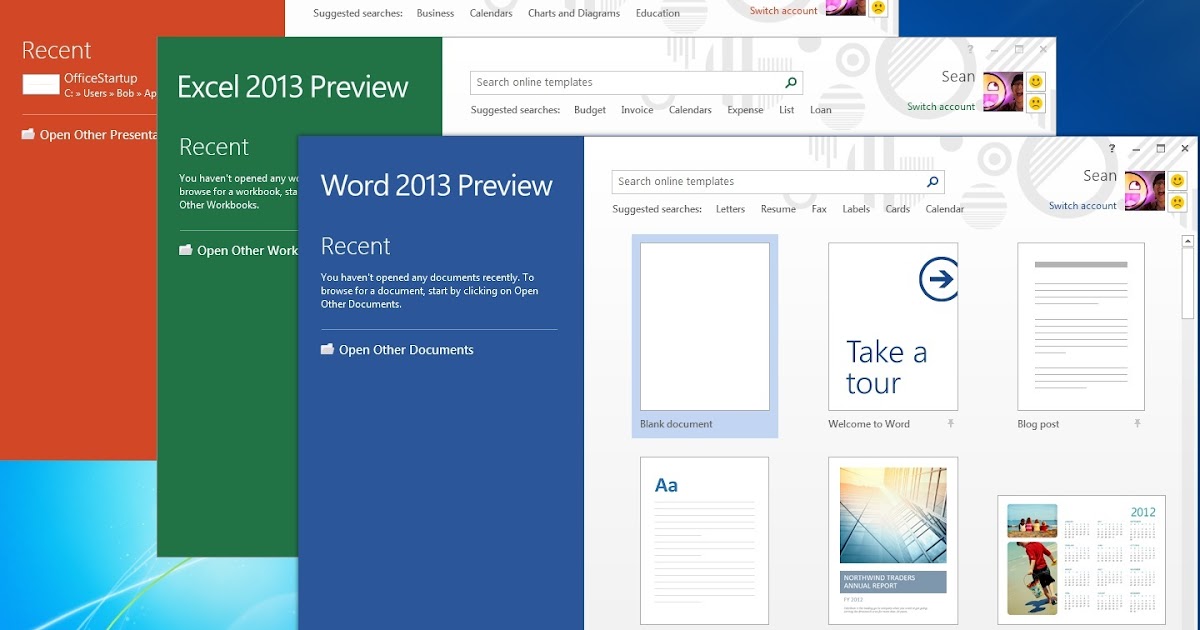Click the sad smiley feedback icon in Word
Viewport: 1200px width, 630px height.
tap(1177, 202)
